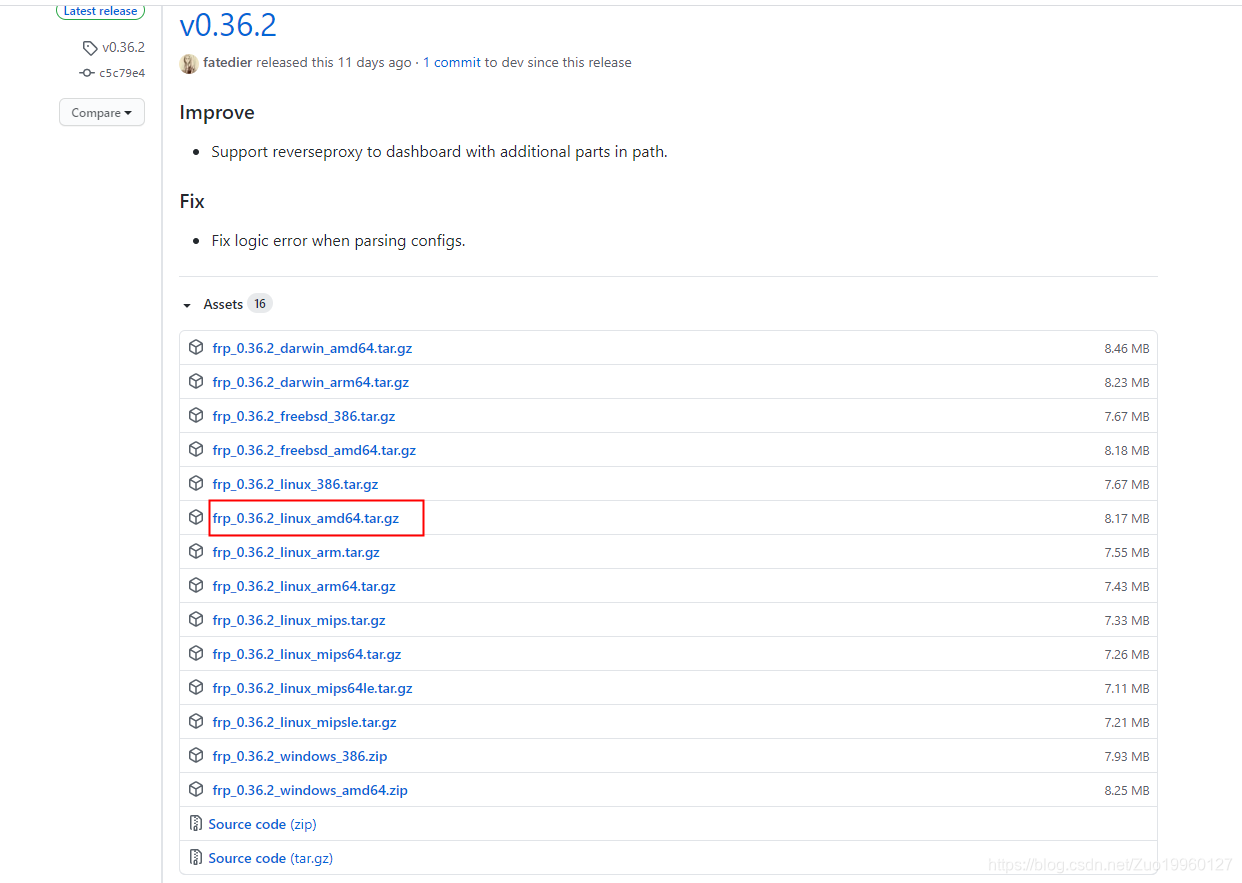Click the tag icon next to v0.36.2
1242x883 pixels.
(x=90, y=47)
